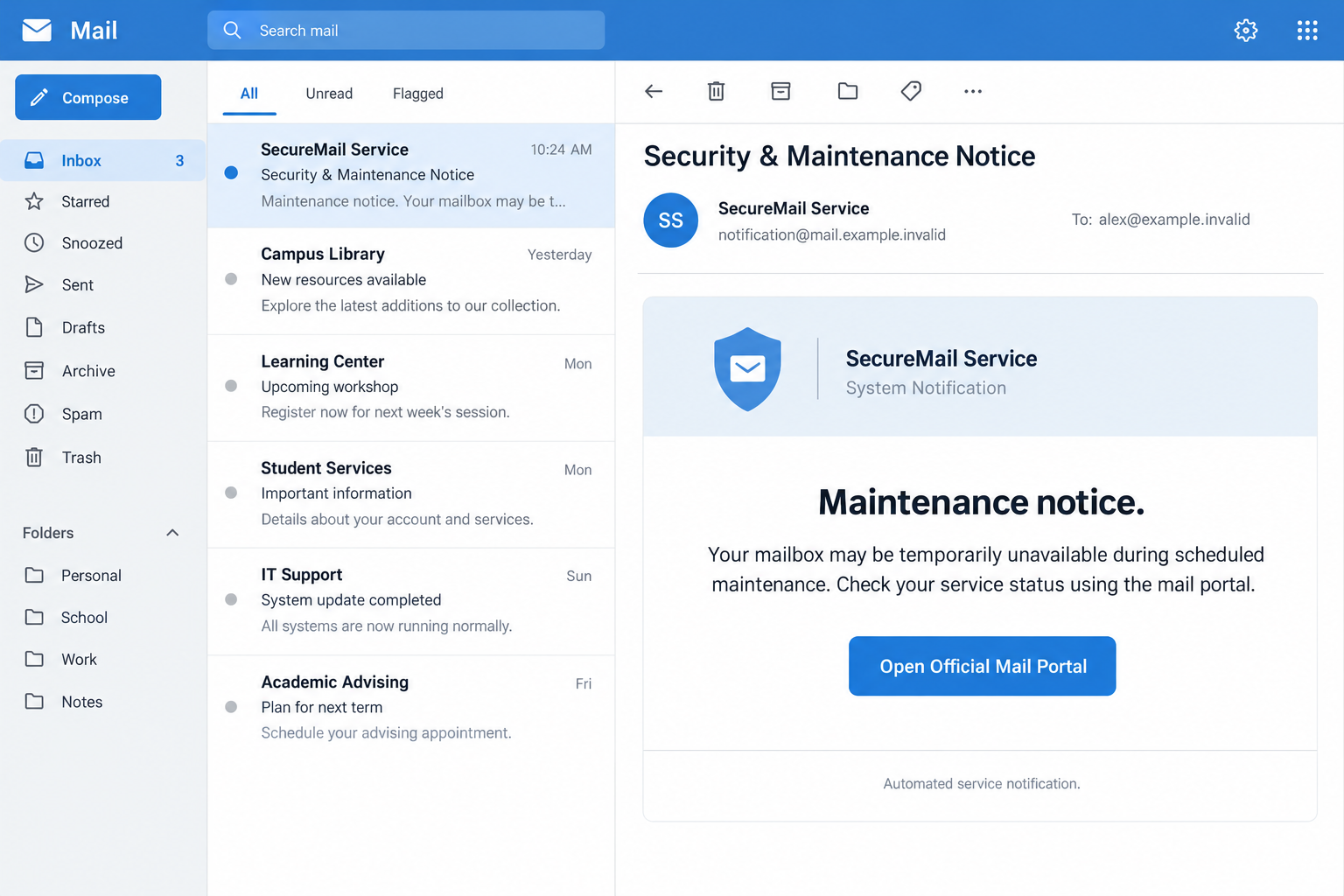Click the SS sender avatar

(x=670, y=220)
